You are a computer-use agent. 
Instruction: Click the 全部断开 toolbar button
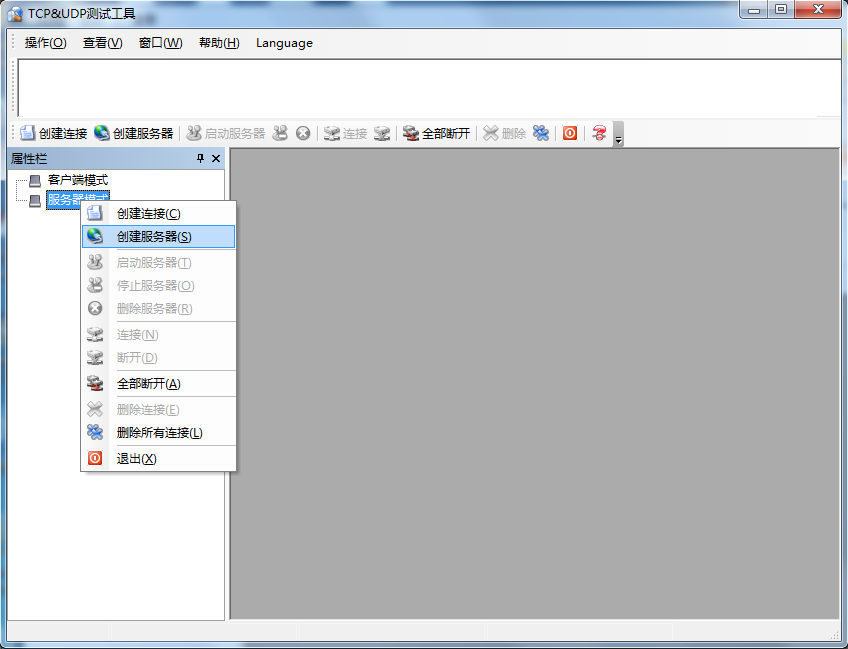point(436,133)
